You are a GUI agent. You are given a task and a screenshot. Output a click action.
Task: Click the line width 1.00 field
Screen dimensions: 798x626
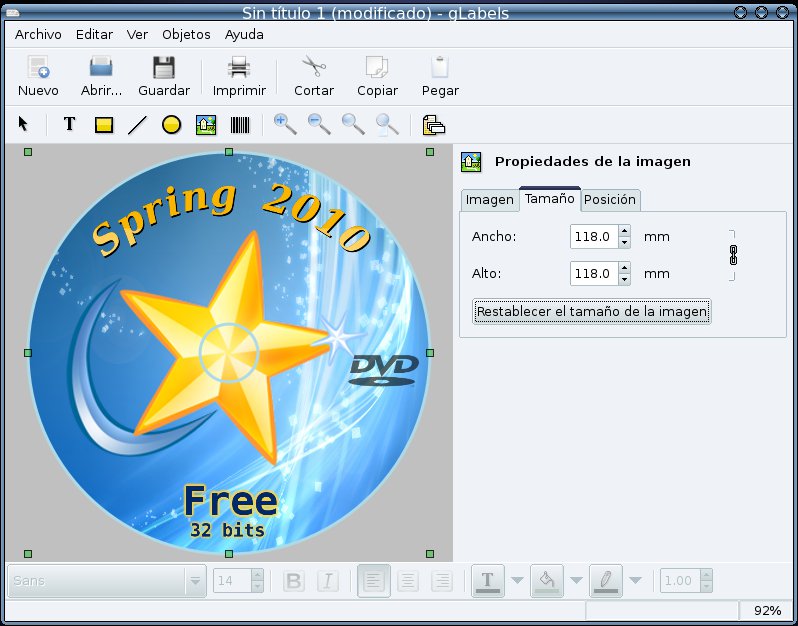click(x=680, y=581)
